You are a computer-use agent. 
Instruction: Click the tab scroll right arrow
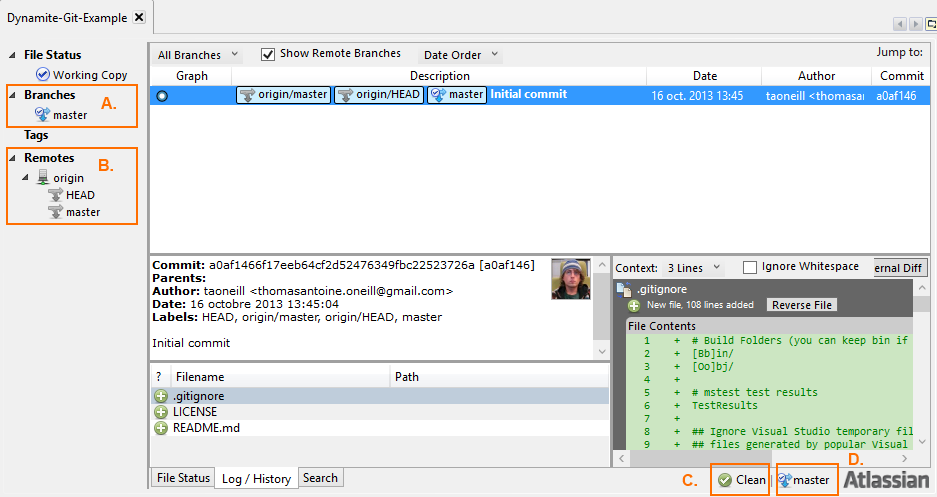tap(915, 24)
